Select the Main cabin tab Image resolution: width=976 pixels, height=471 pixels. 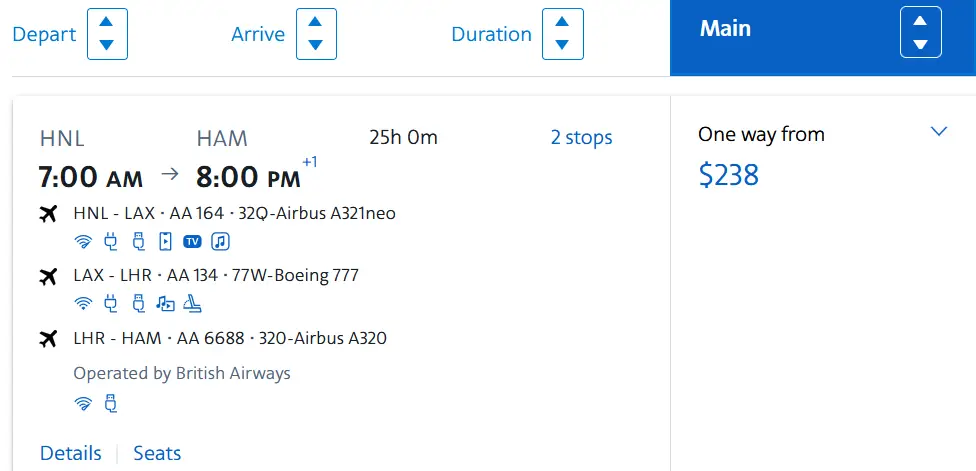(726, 29)
